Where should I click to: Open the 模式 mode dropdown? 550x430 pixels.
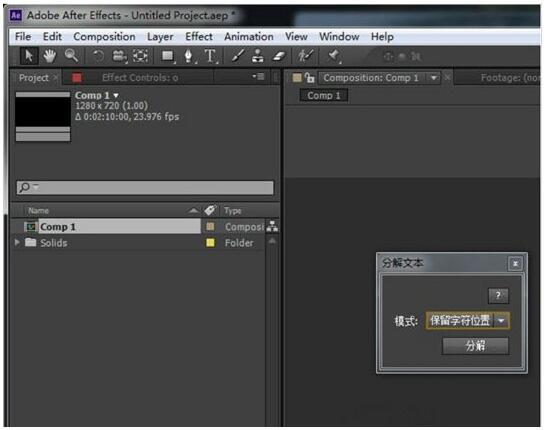click(467, 320)
